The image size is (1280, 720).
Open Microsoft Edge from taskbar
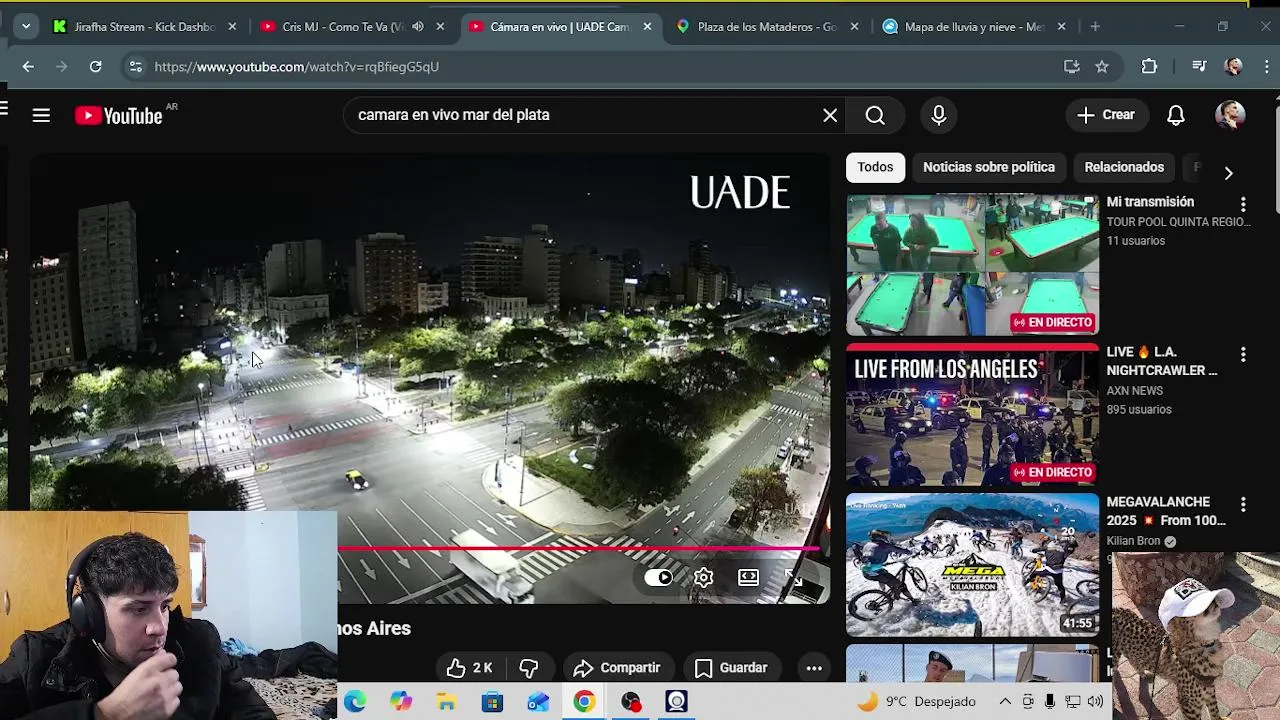tap(355, 702)
